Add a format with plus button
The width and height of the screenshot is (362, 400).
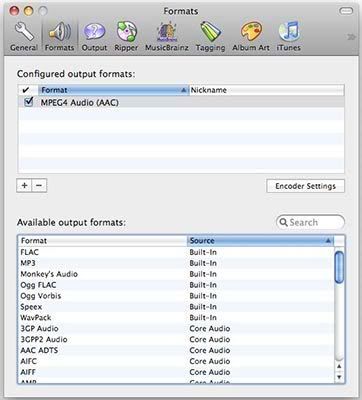tap(24, 185)
